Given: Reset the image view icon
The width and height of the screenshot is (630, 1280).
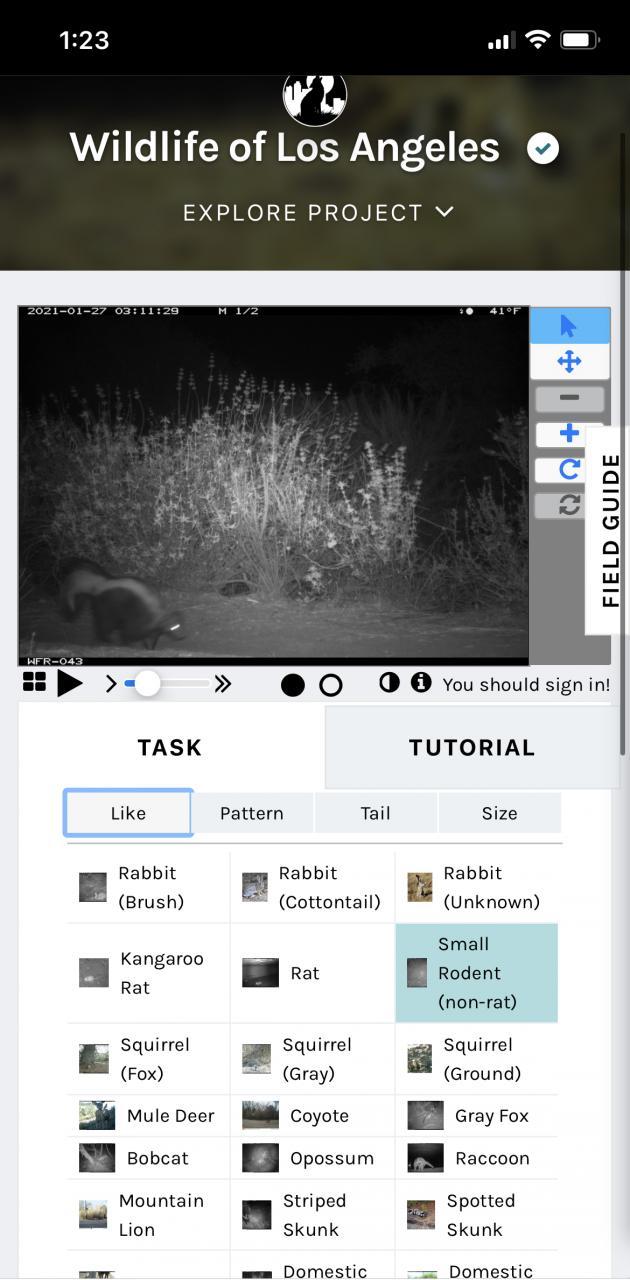Looking at the screenshot, I should [x=569, y=505].
